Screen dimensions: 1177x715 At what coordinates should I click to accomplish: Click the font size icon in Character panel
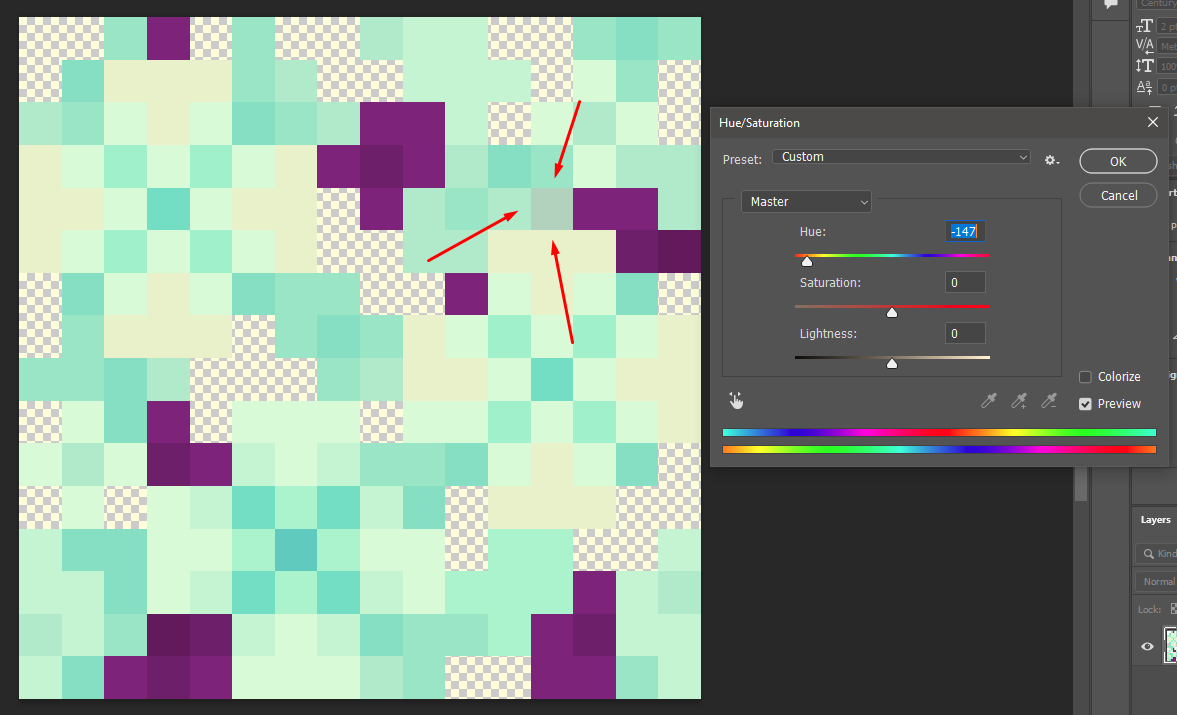pyautogui.click(x=1145, y=26)
